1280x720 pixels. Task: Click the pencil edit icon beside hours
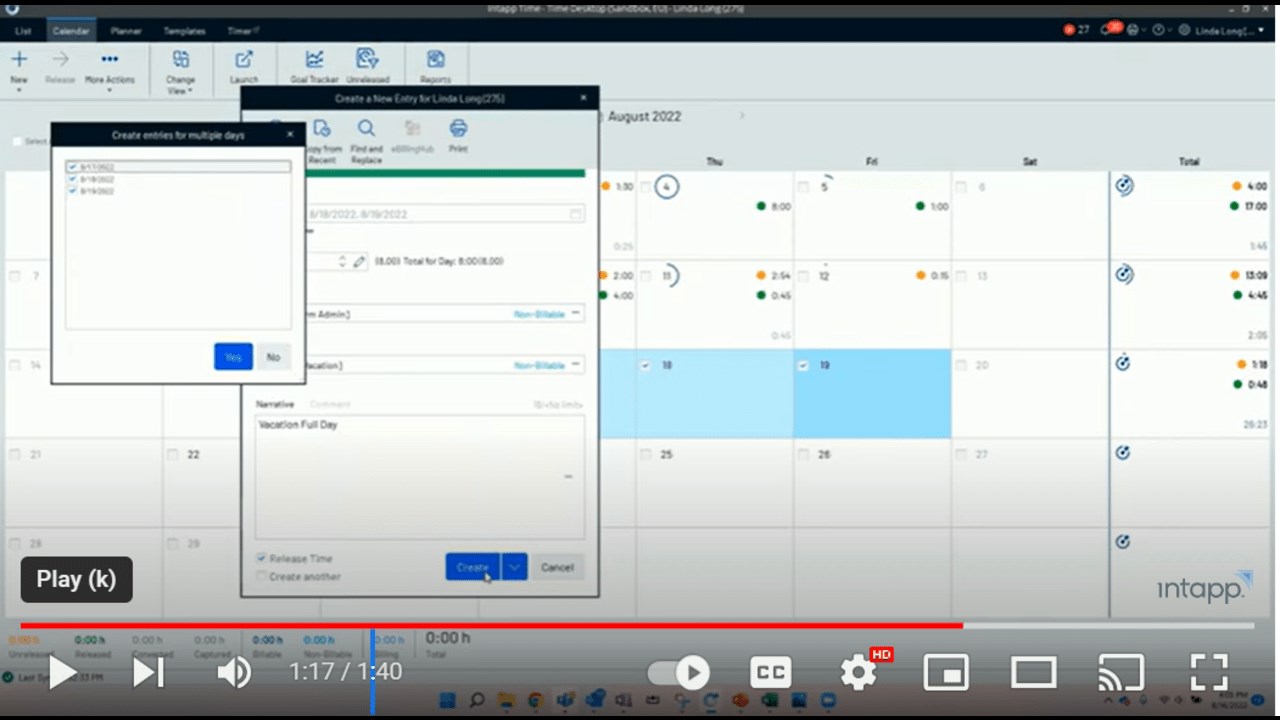(360, 261)
